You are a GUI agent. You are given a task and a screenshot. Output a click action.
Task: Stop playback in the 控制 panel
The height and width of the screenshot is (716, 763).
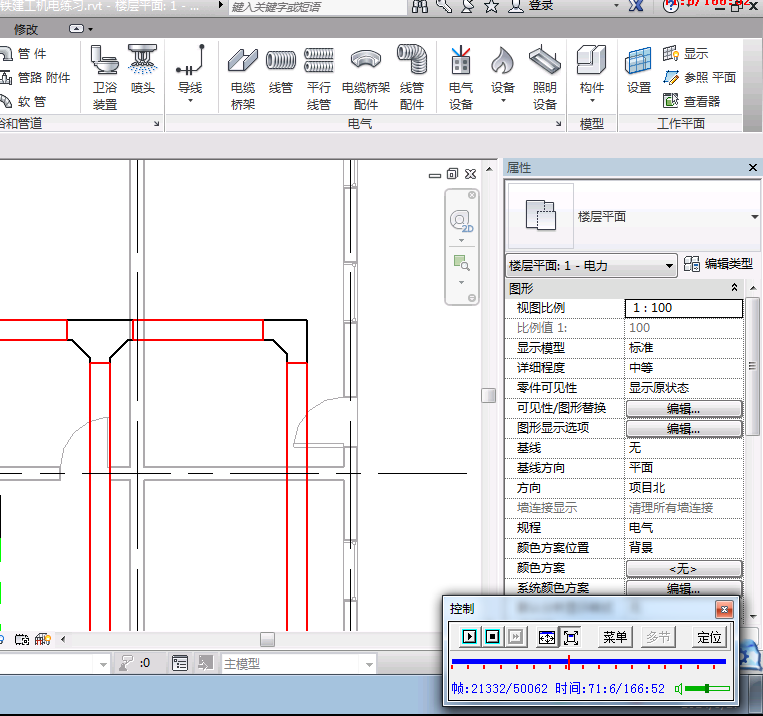click(493, 637)
